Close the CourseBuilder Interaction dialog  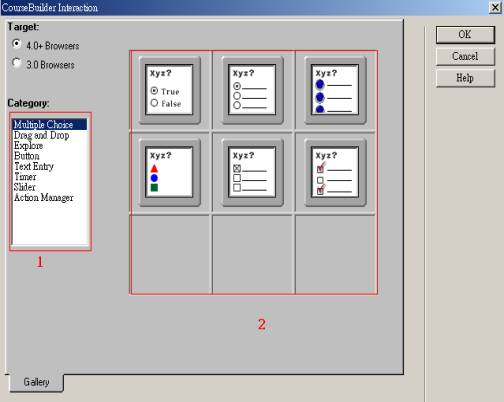pos(495,7)
